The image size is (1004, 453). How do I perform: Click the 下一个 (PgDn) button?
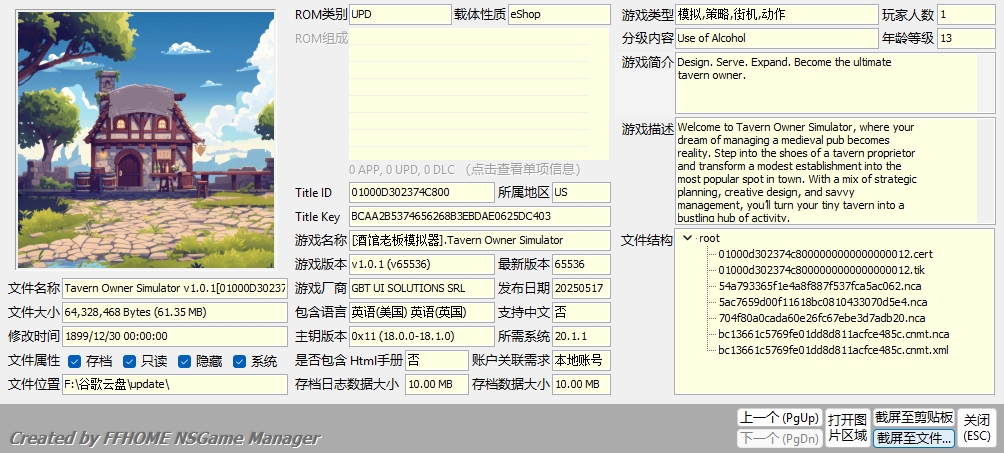point(779,438)
